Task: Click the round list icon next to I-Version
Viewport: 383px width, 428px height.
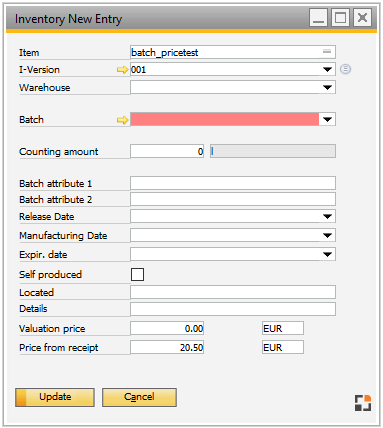Action: click(x=345, y=69)
